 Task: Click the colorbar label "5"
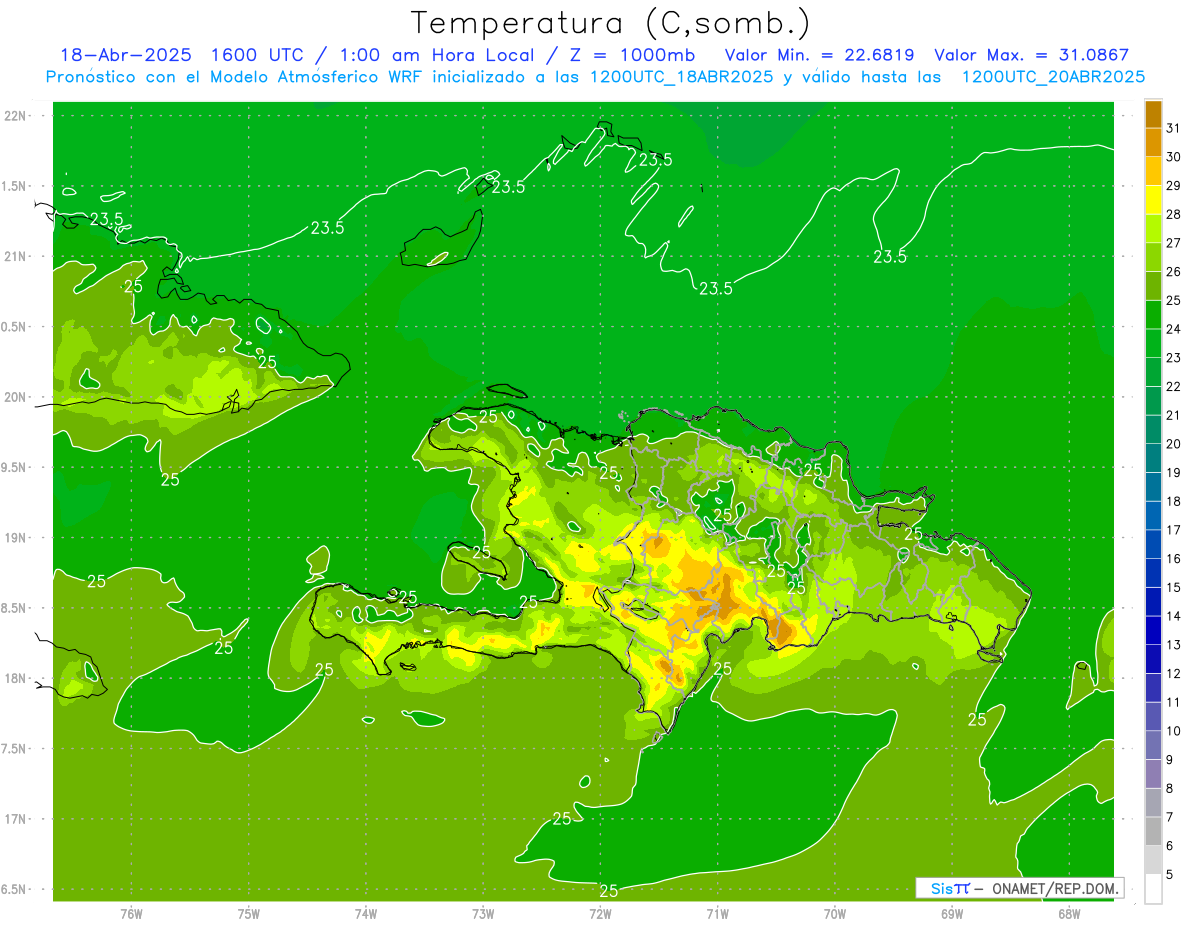click(1170, 874)
